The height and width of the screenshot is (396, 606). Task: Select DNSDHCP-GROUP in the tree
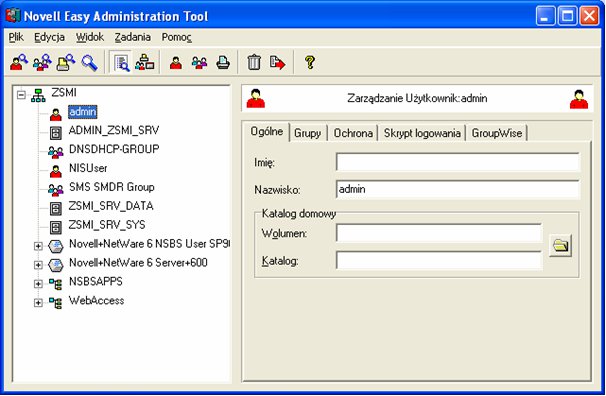coord(114,149)
